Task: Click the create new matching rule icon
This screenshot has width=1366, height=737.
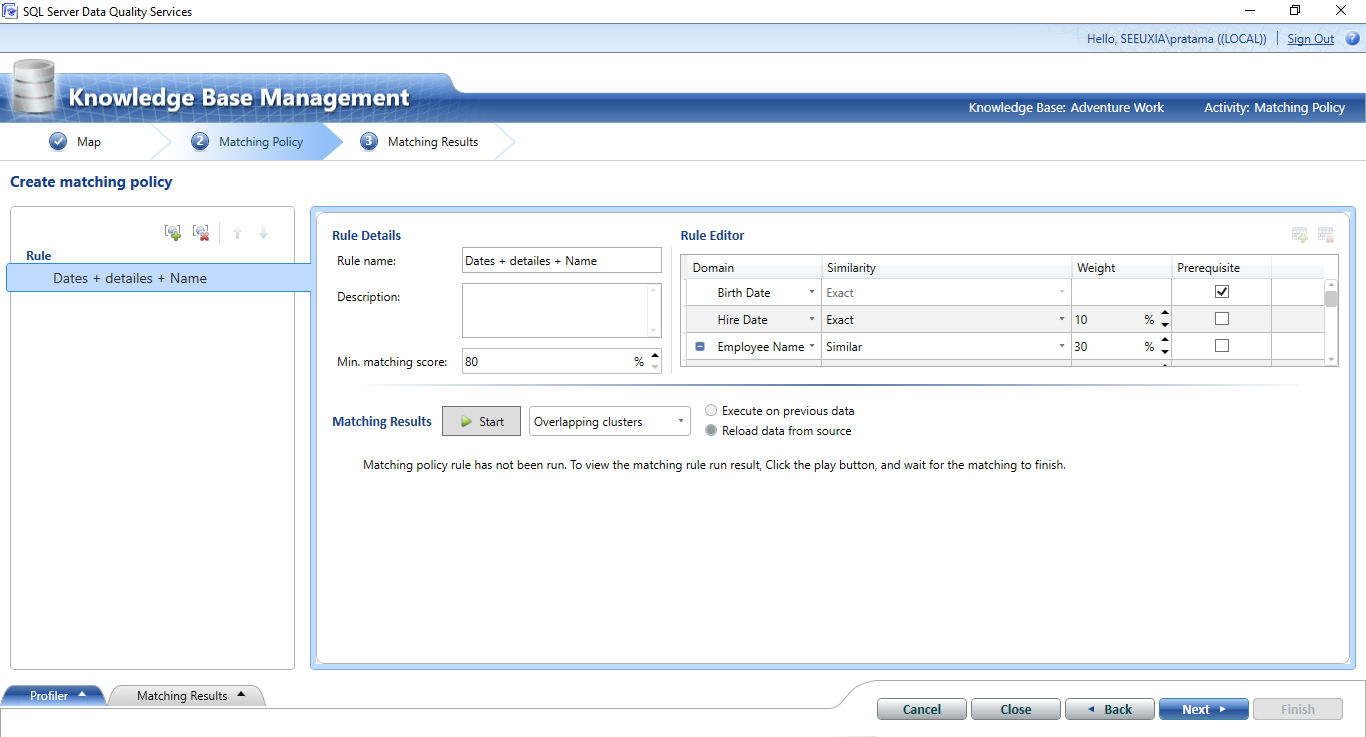Action: coord(173,233)
